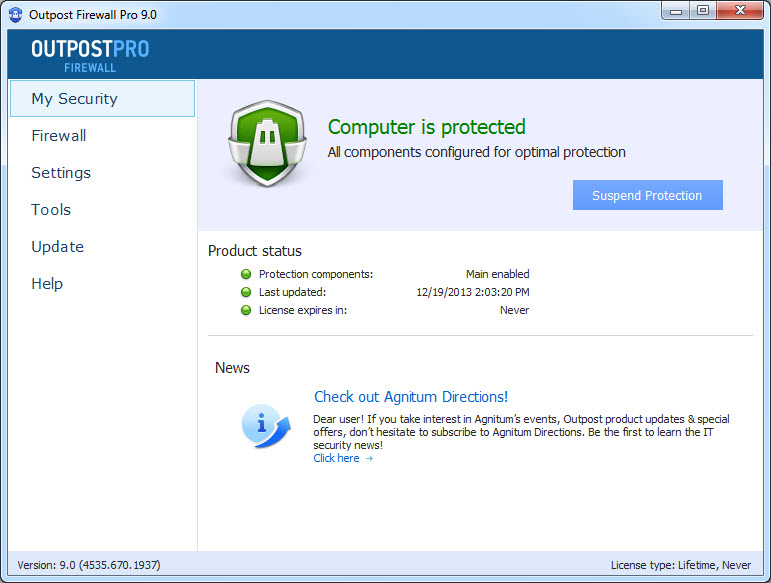
Task: Click the green dot beside Last updated
Action: (246, 292)
